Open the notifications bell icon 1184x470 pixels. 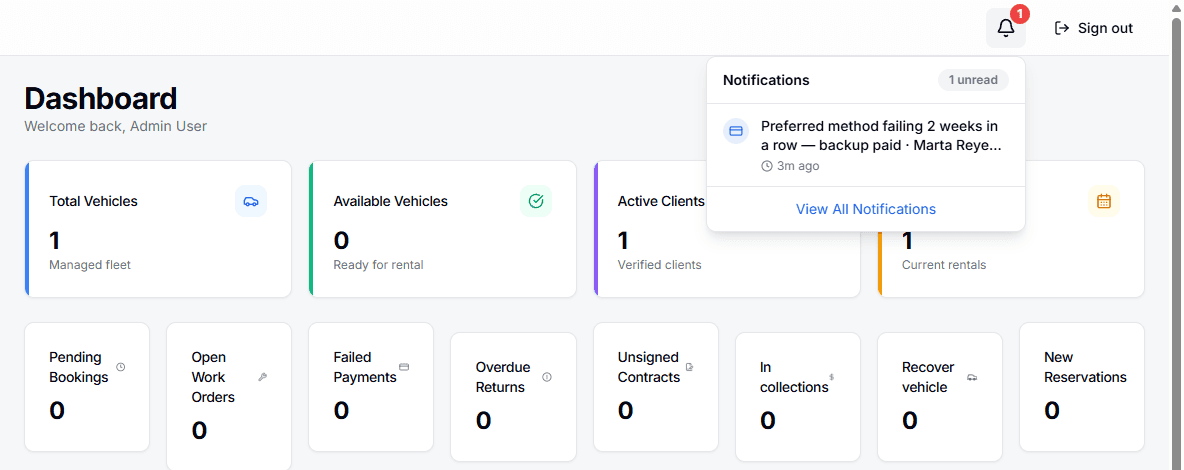tap(1005, 28)
